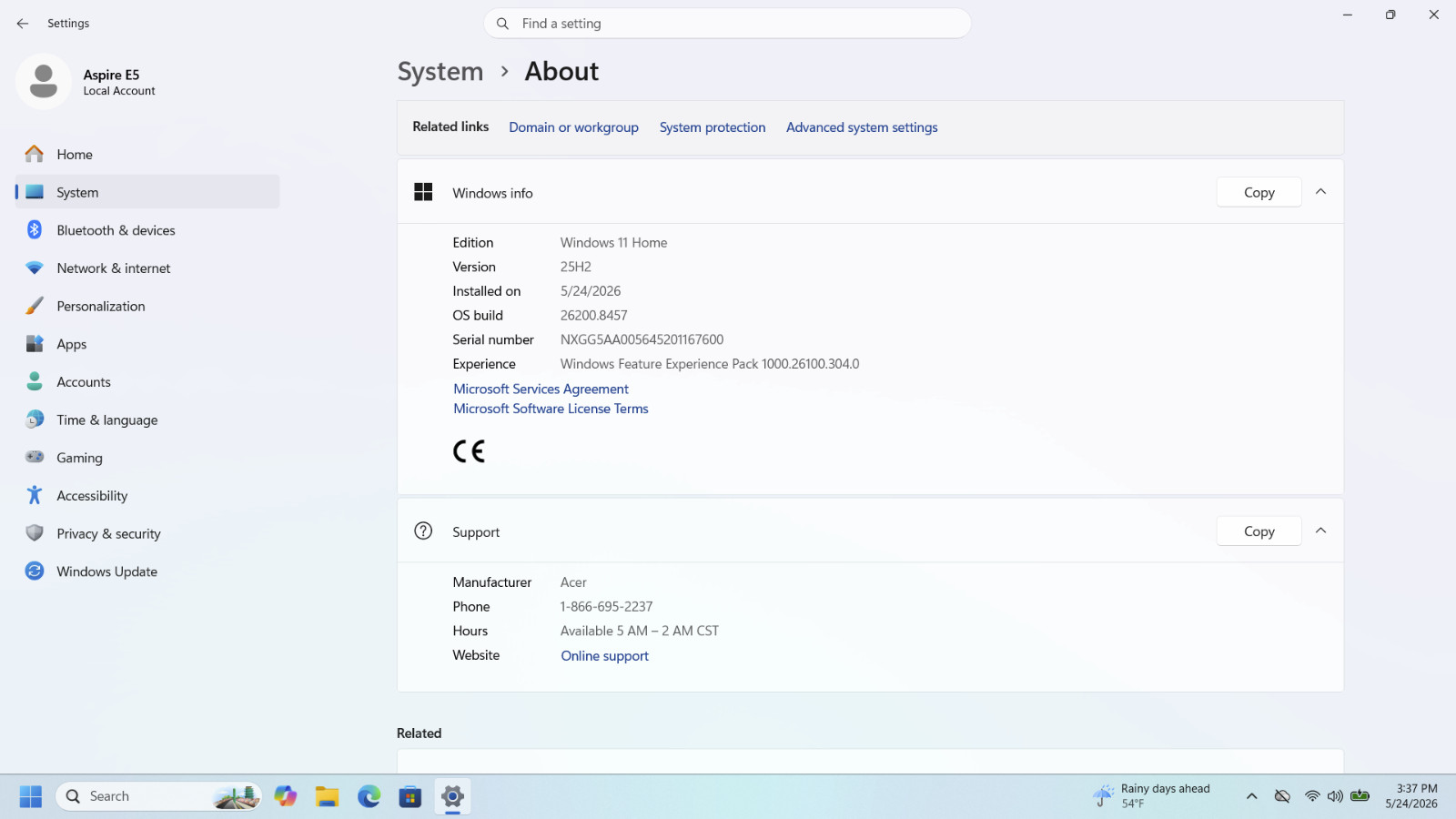
Task: Copy the Support details
Action: click(x=1259, y=531)
